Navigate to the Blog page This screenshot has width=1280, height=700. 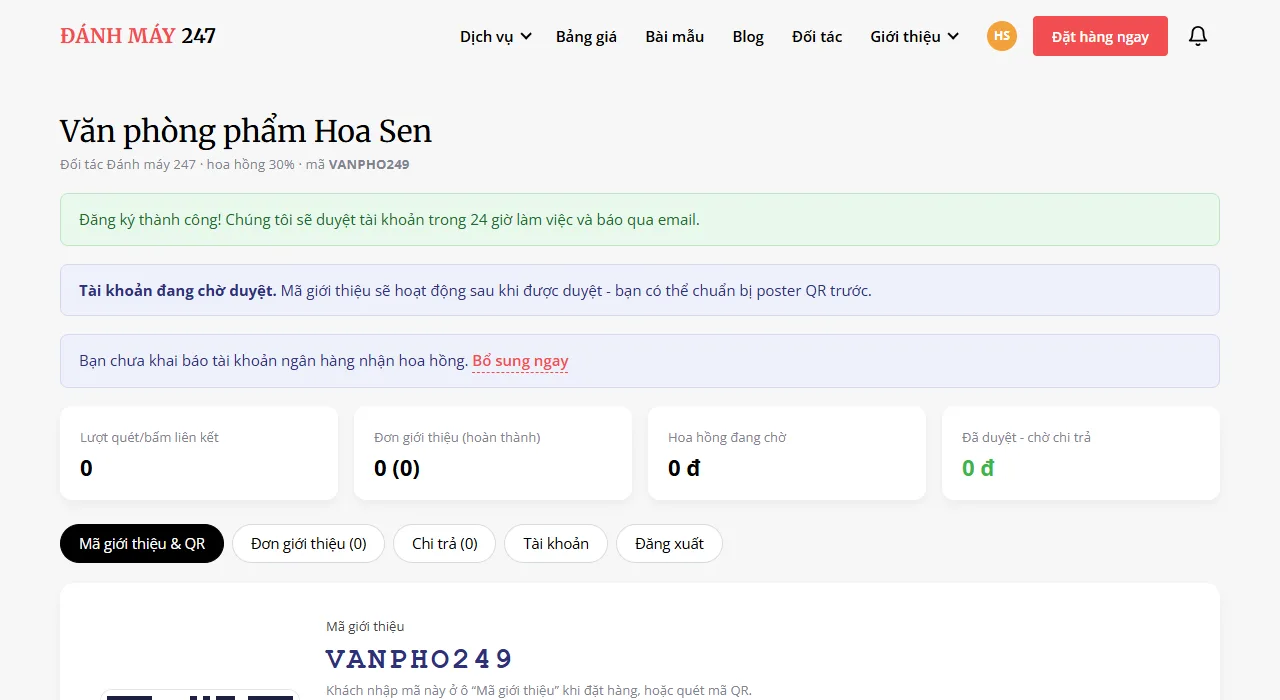[x=748, y=36]
